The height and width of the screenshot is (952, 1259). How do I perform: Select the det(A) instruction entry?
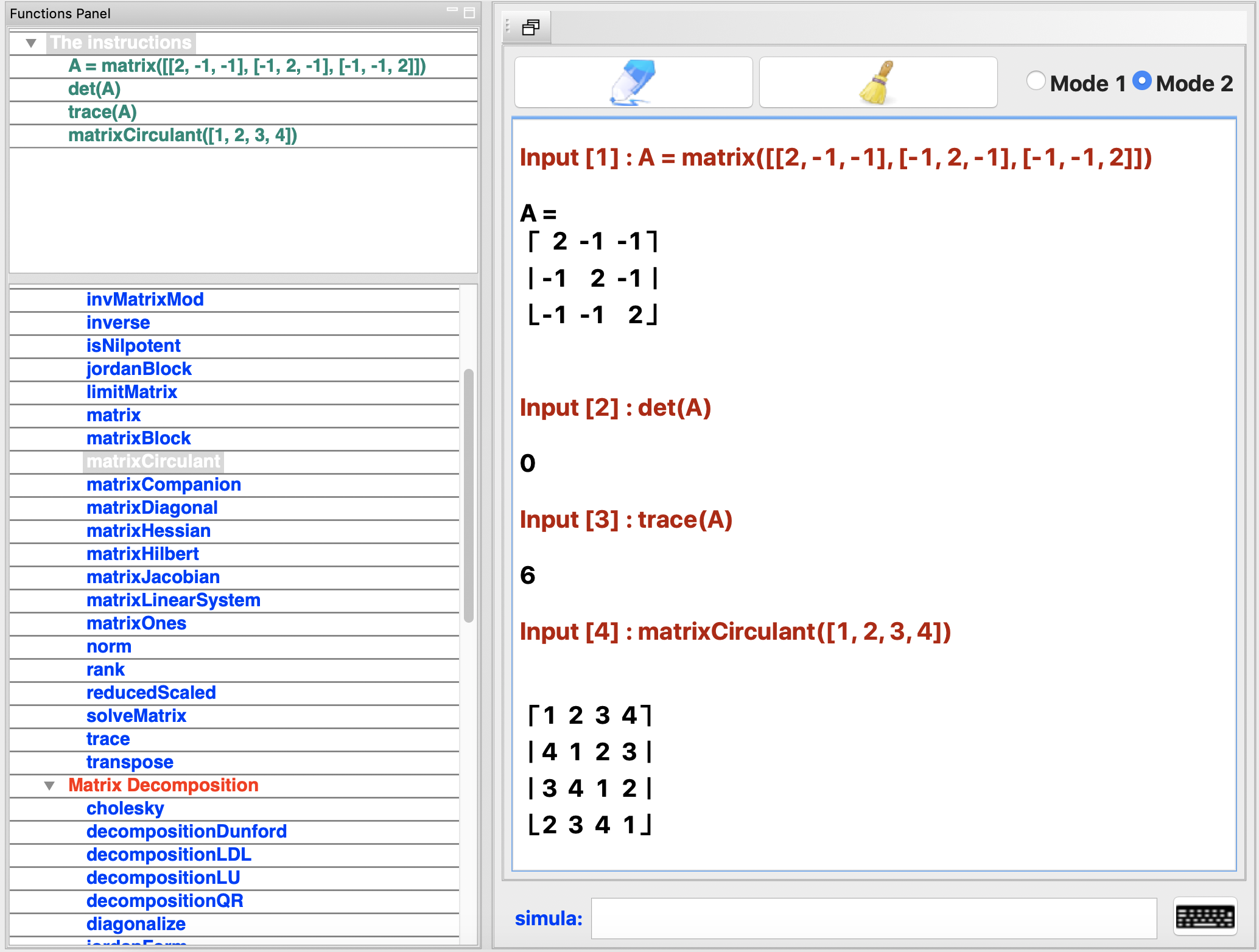[94, 89]
